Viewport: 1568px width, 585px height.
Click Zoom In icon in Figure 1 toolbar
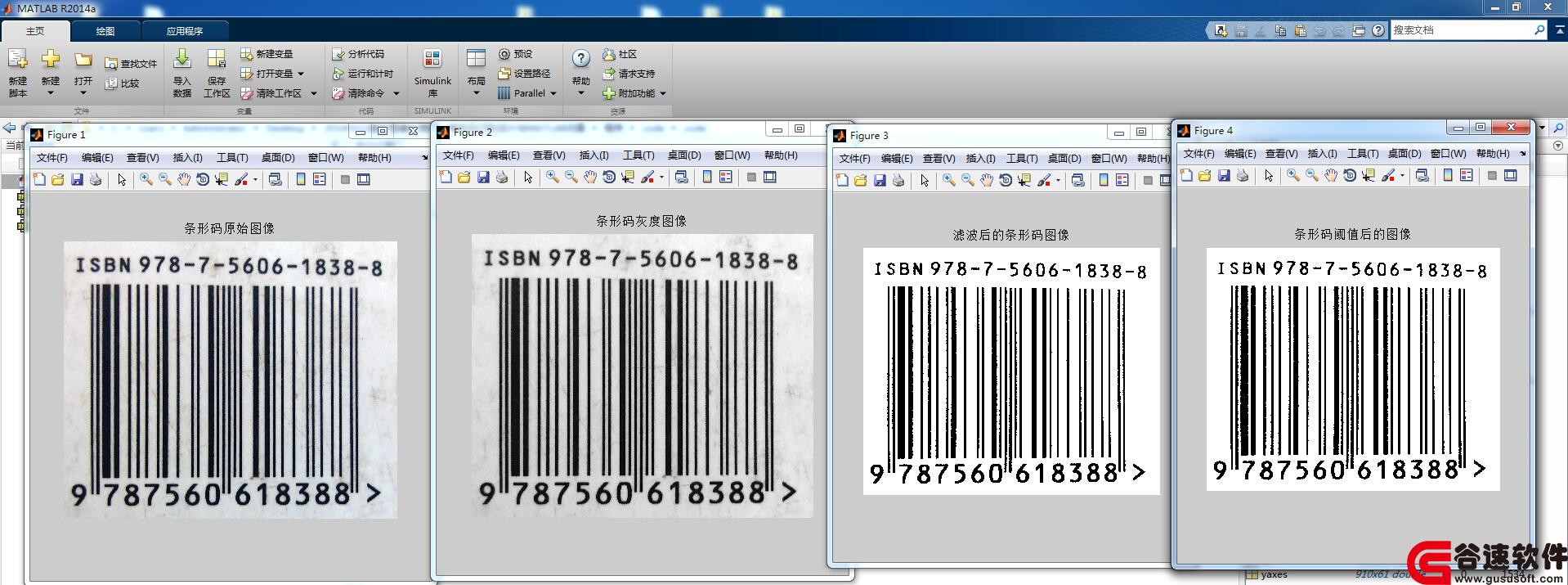coord(146,179)
